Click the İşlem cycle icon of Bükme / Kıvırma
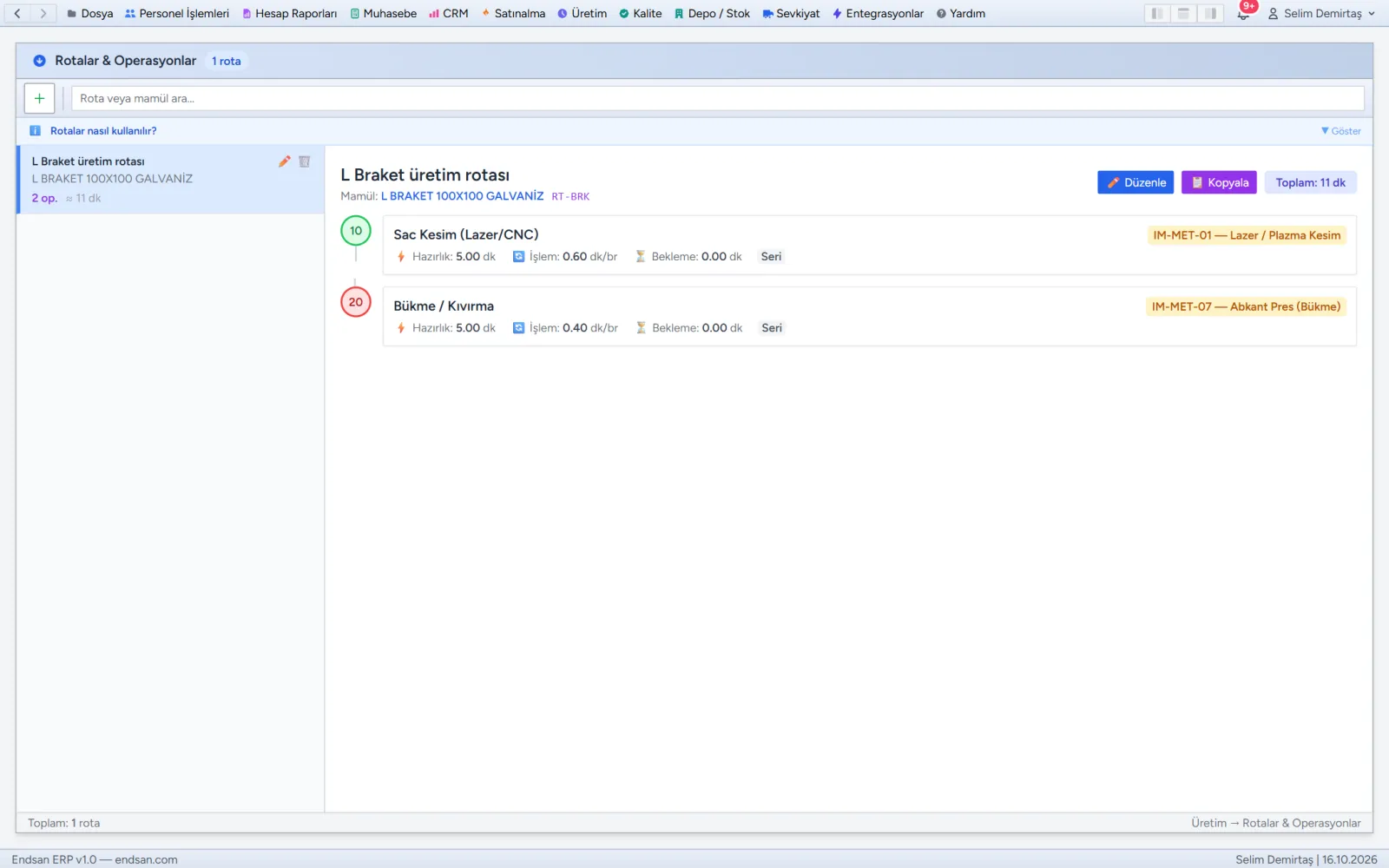Screen dimensions: 1389x868 518,328
